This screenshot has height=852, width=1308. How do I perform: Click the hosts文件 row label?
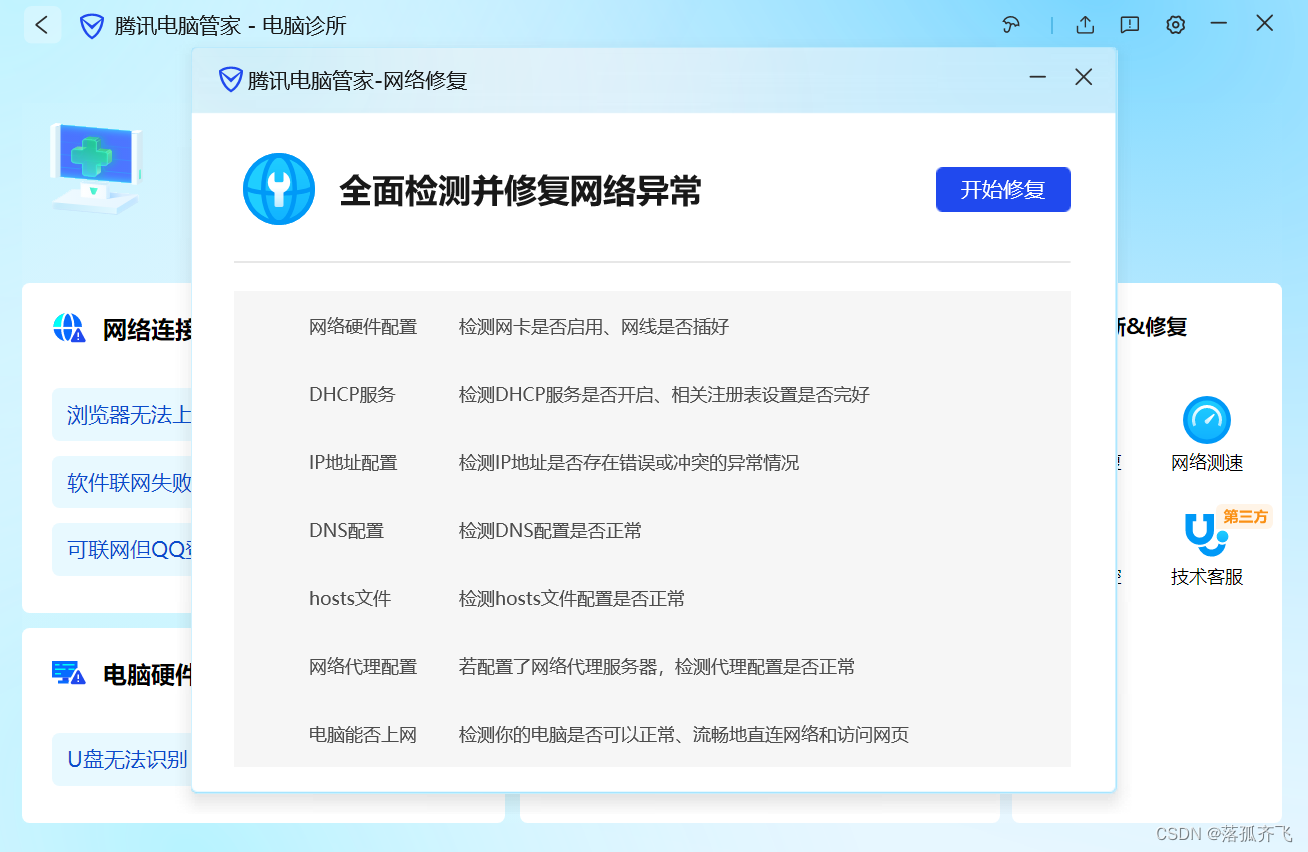350,599
